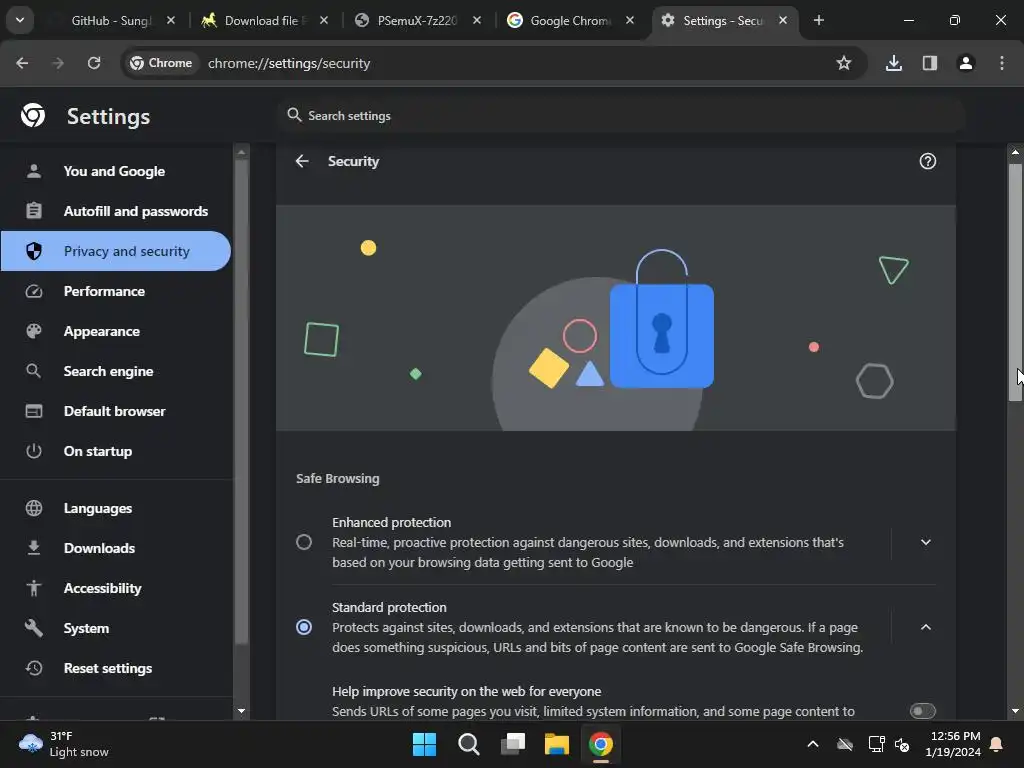The height and width of the screenshot is (768, 1024).
Task: Open Task View on taskbar
Action: click(x=513, y=744)
